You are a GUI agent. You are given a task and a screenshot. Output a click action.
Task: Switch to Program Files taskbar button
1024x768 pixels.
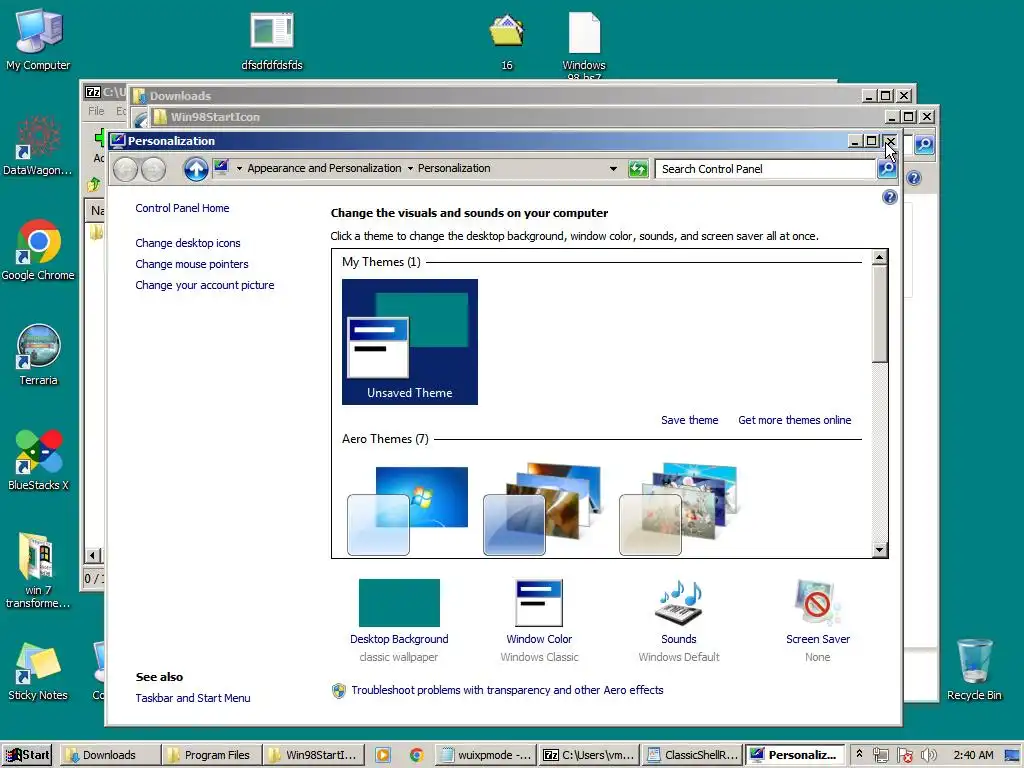click(210, 755)
